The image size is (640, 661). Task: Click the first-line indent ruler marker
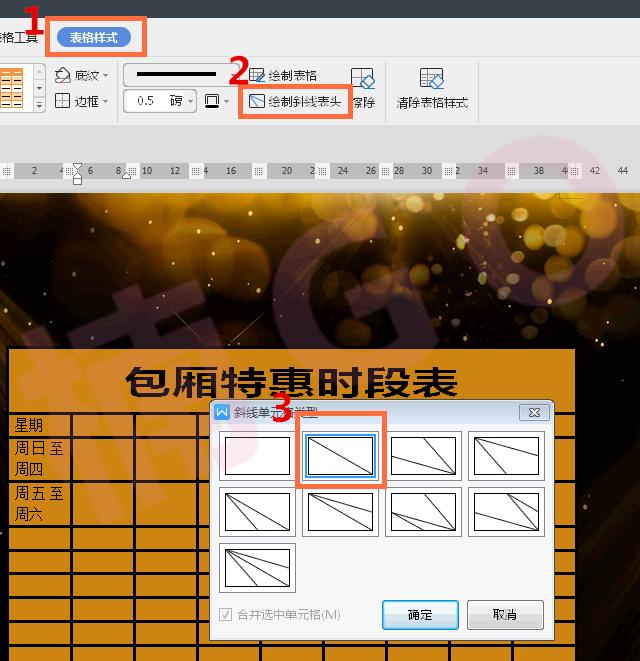(77, 167)
